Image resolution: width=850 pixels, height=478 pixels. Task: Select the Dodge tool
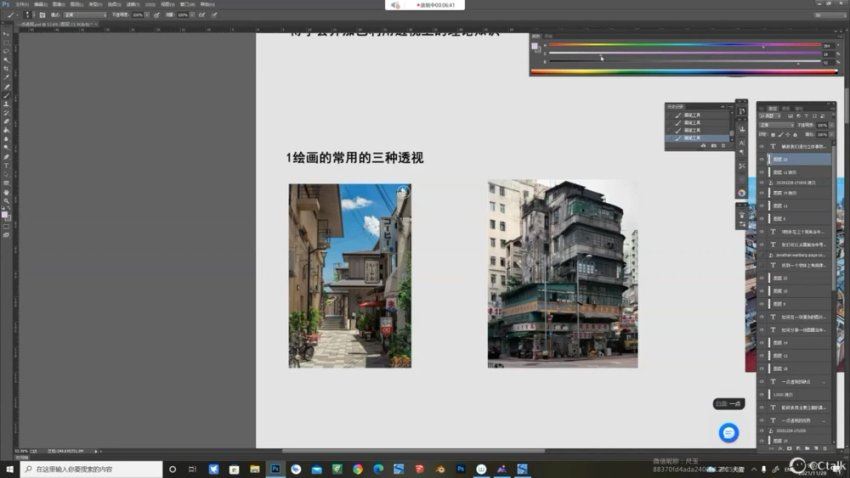tap(7, 147)
